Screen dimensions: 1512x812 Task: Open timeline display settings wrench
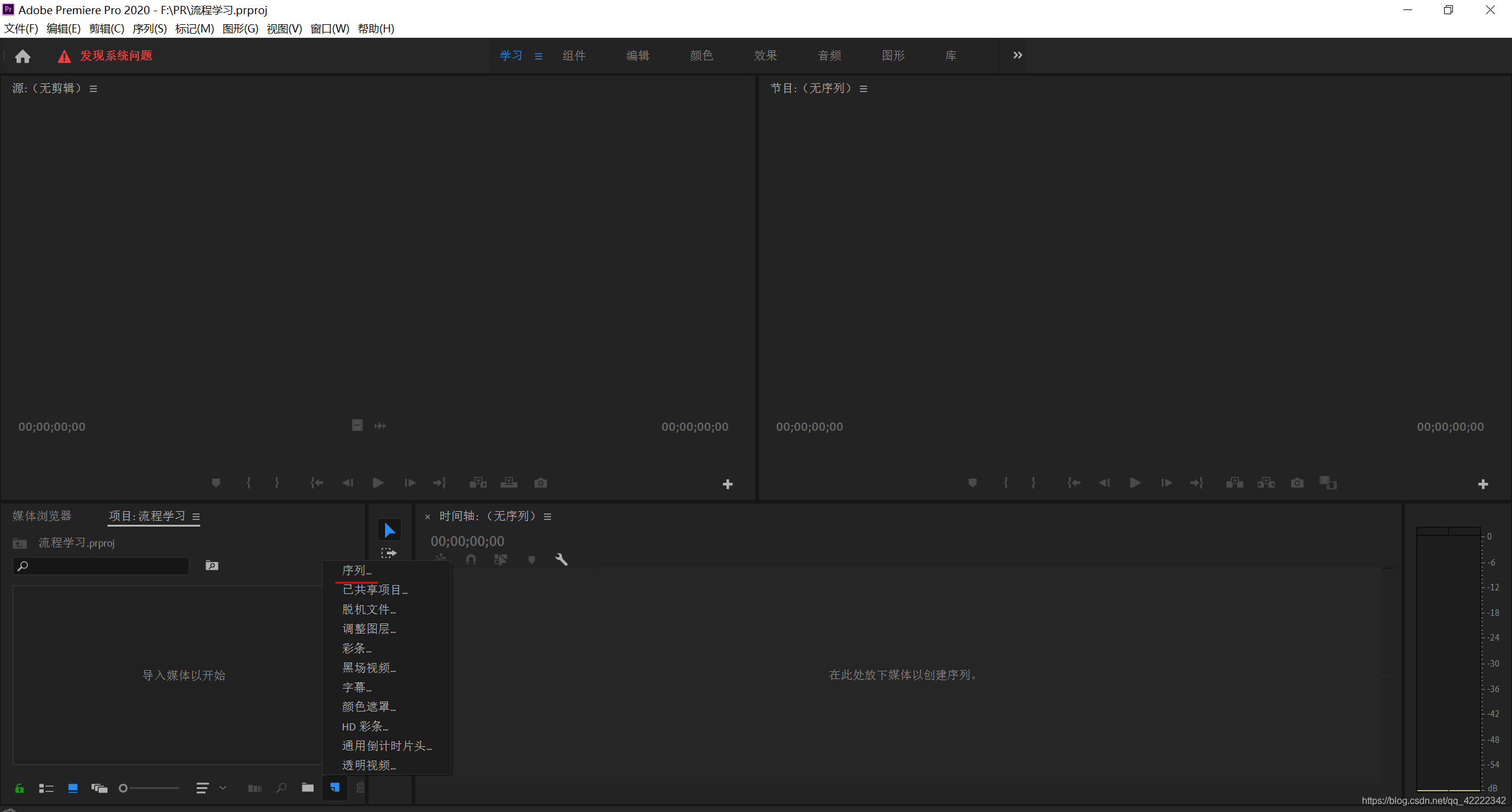point(561,559)
